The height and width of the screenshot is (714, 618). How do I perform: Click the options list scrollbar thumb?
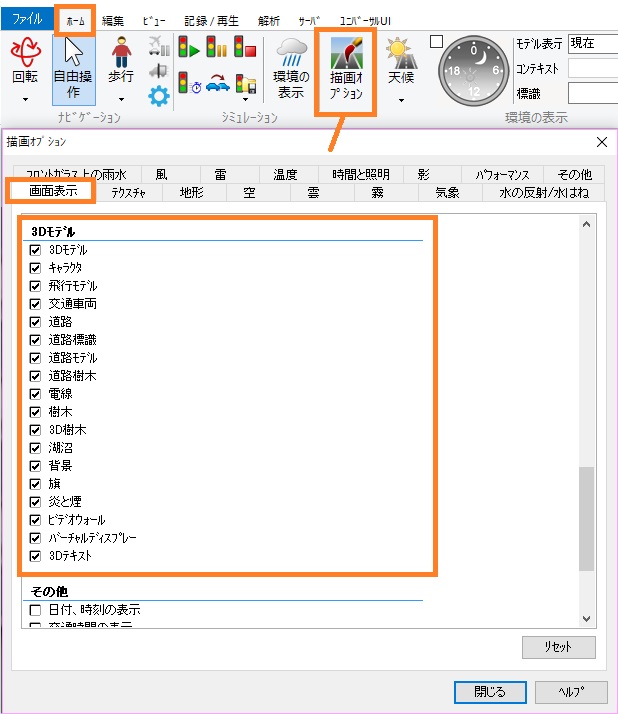tap(587, 518)
